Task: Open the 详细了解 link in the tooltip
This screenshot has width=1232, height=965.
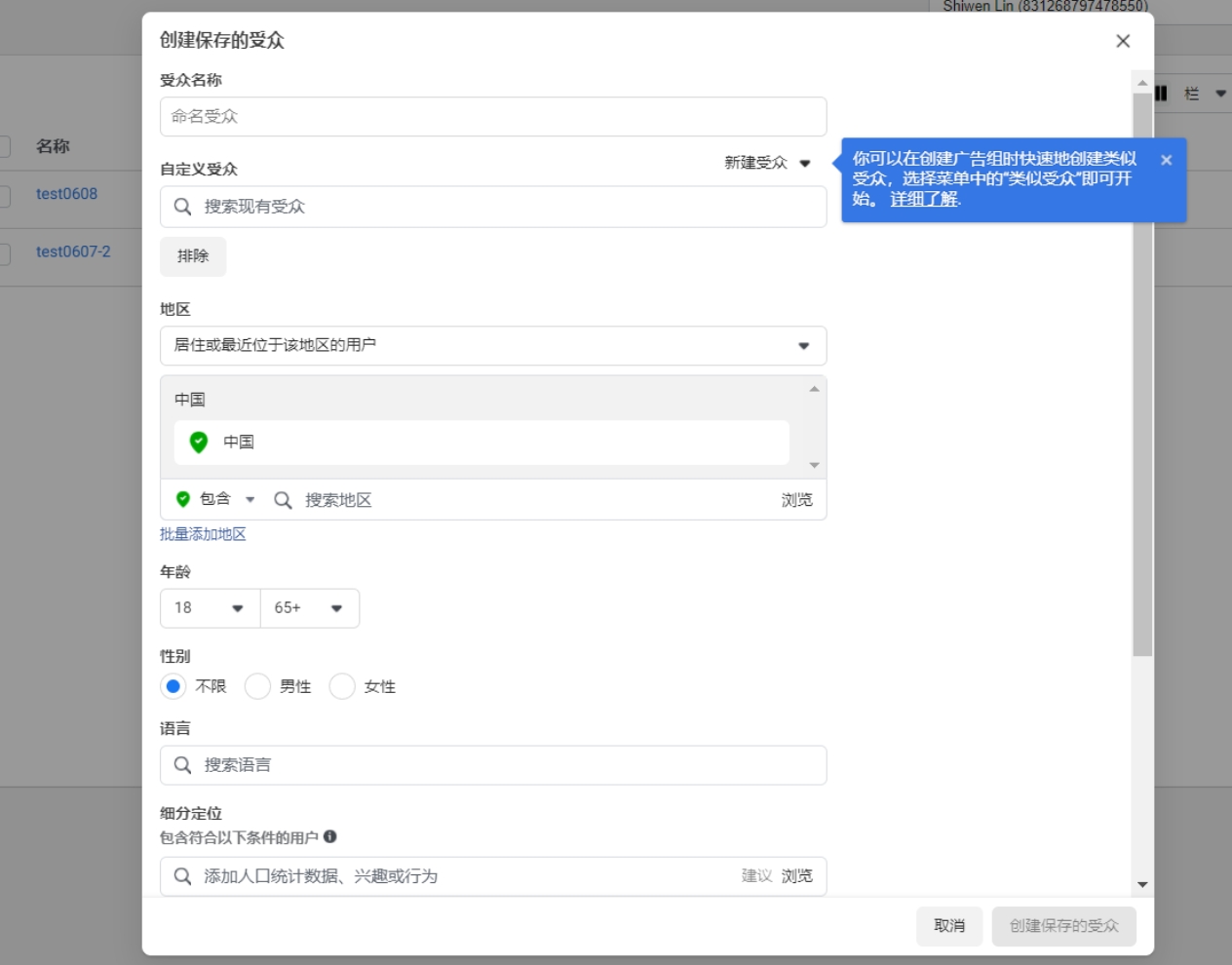Action: point(924,199)
